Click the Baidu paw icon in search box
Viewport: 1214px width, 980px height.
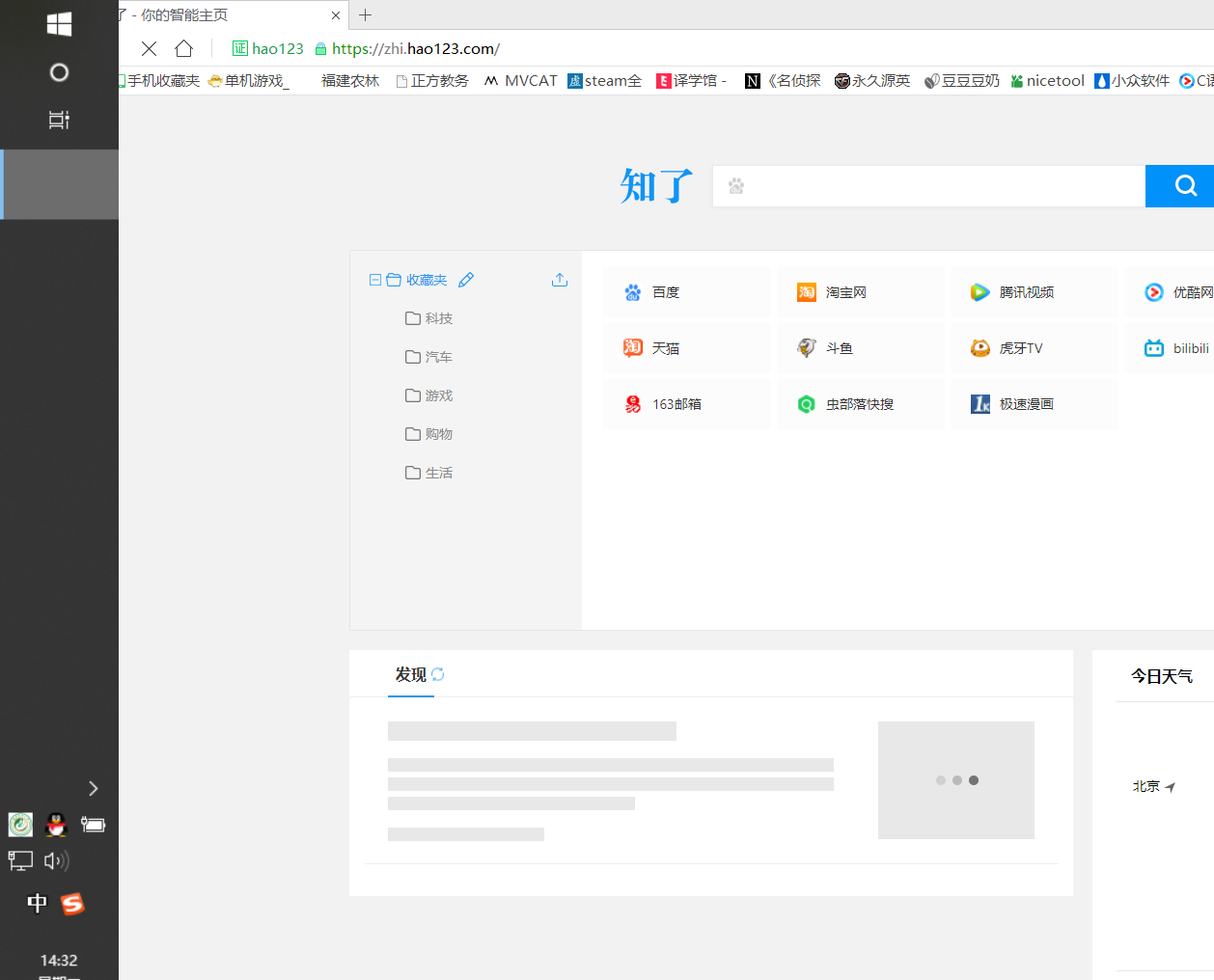click(x=736, y=186)
